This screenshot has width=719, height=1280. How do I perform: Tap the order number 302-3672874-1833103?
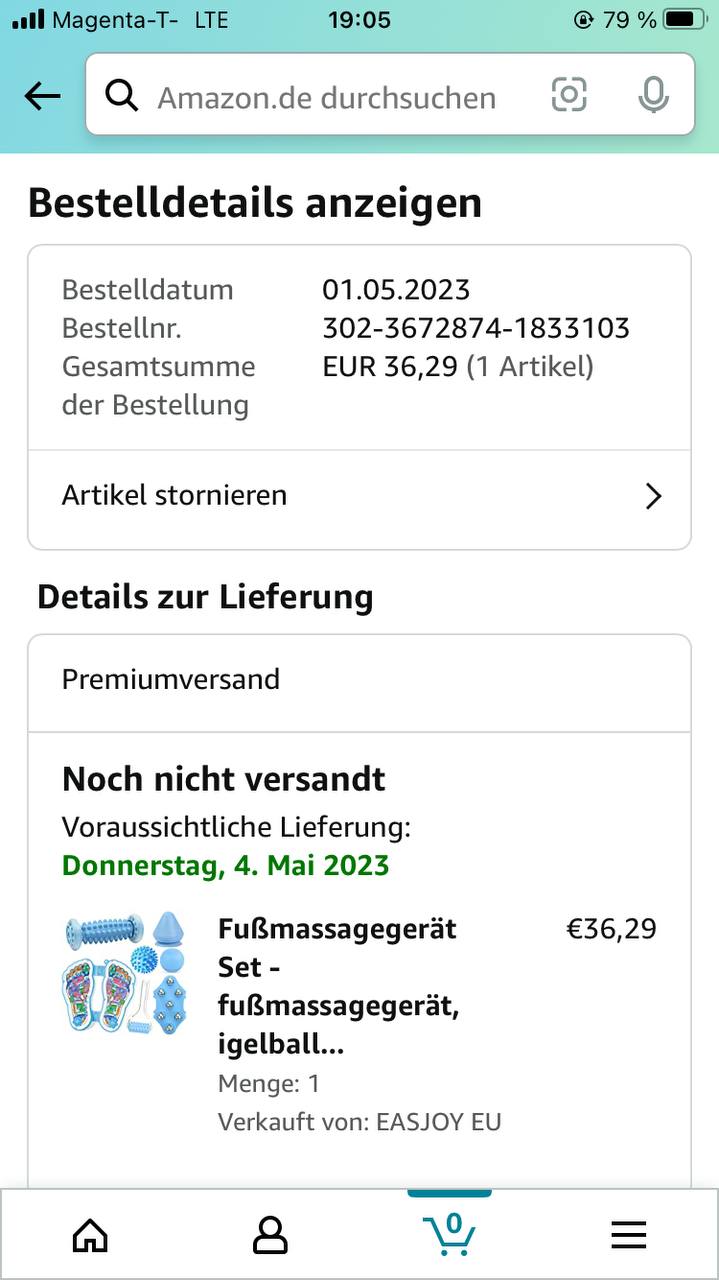point(476,328)
